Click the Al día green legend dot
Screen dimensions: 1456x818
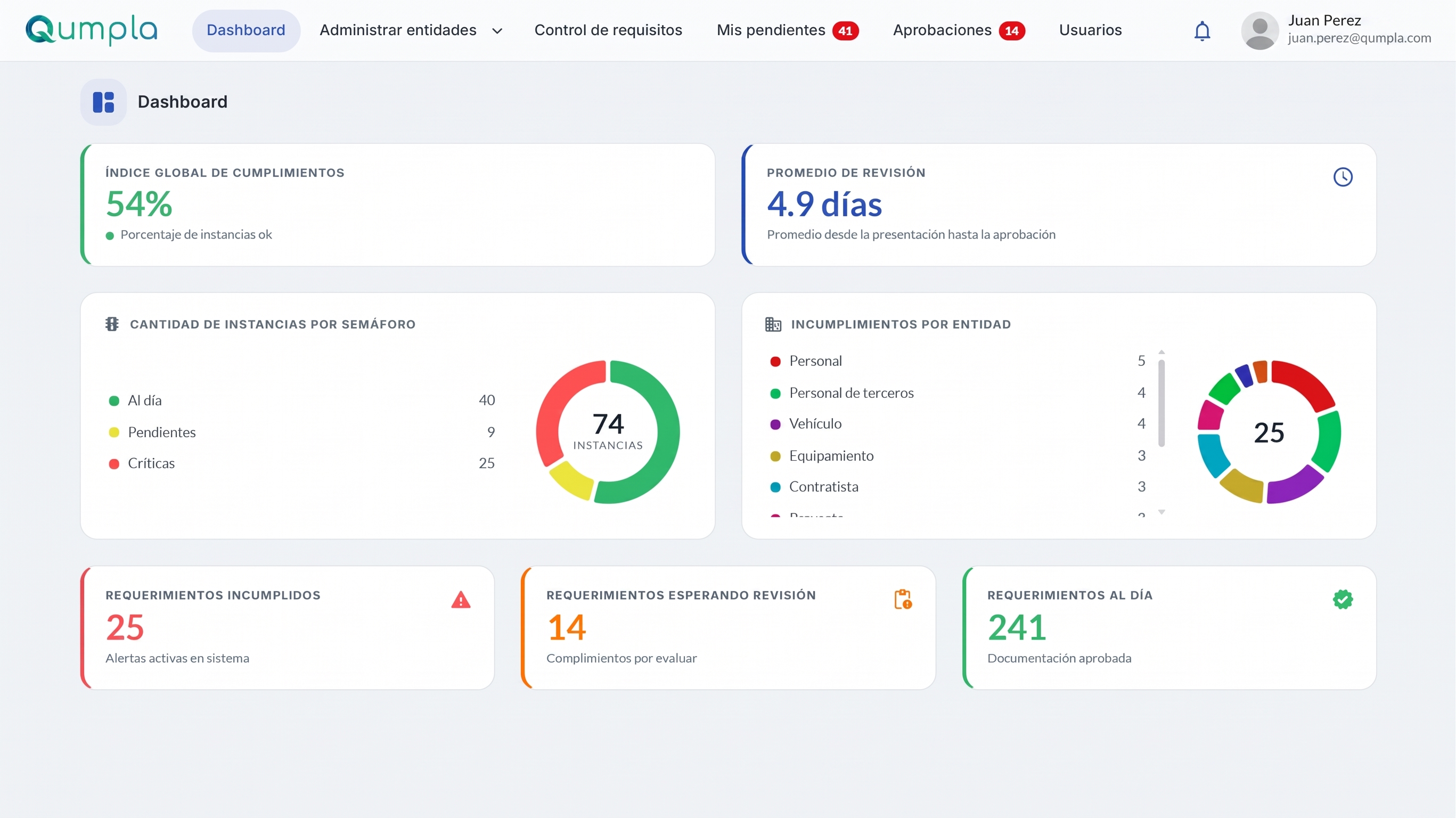[x=113, y=401]
